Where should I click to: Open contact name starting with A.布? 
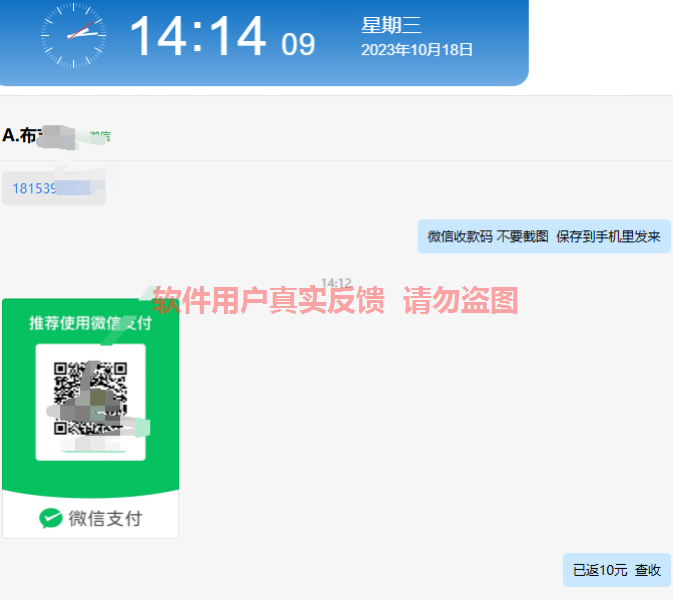click(39, 136)
